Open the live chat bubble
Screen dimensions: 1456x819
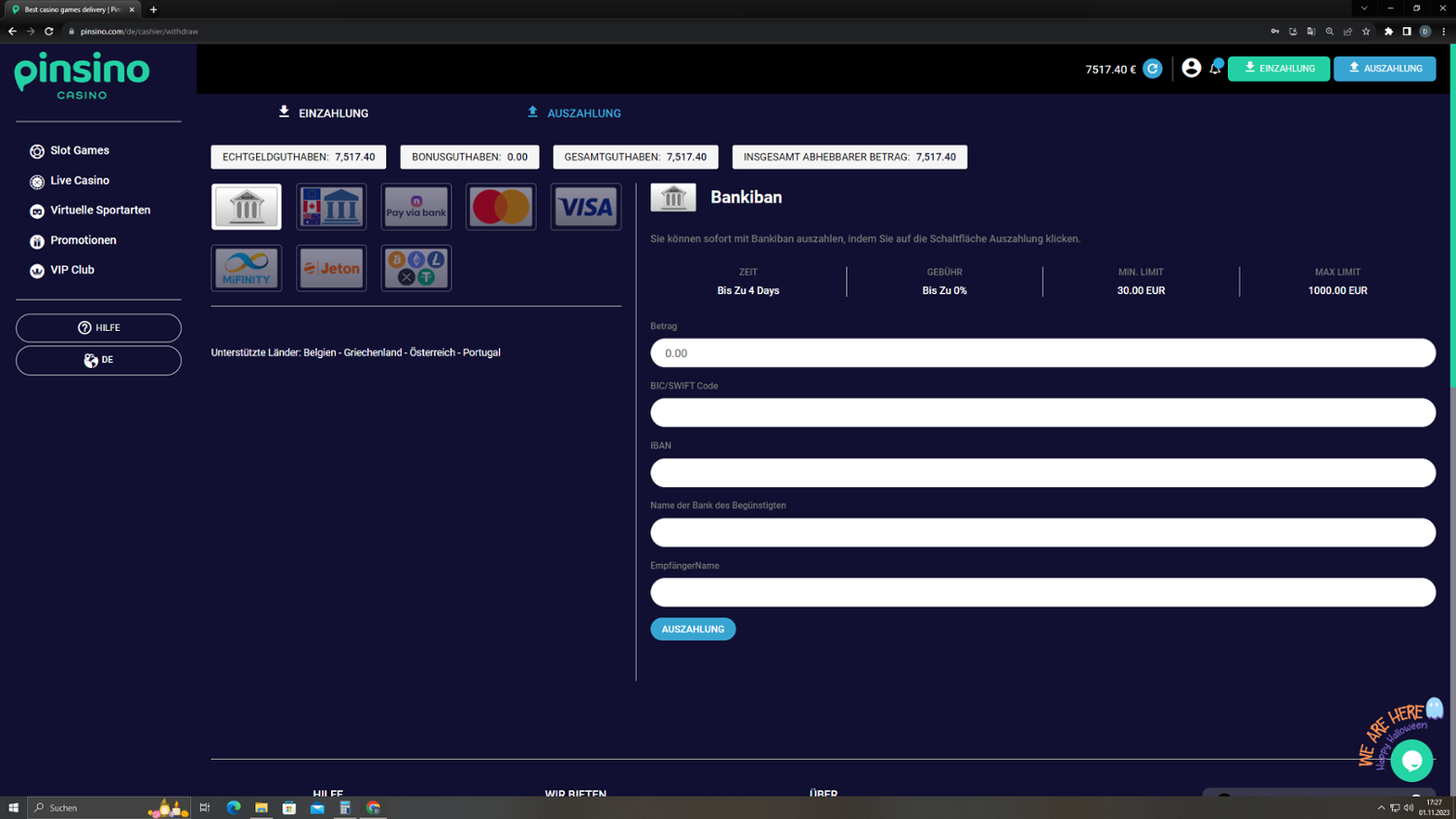1411,760
